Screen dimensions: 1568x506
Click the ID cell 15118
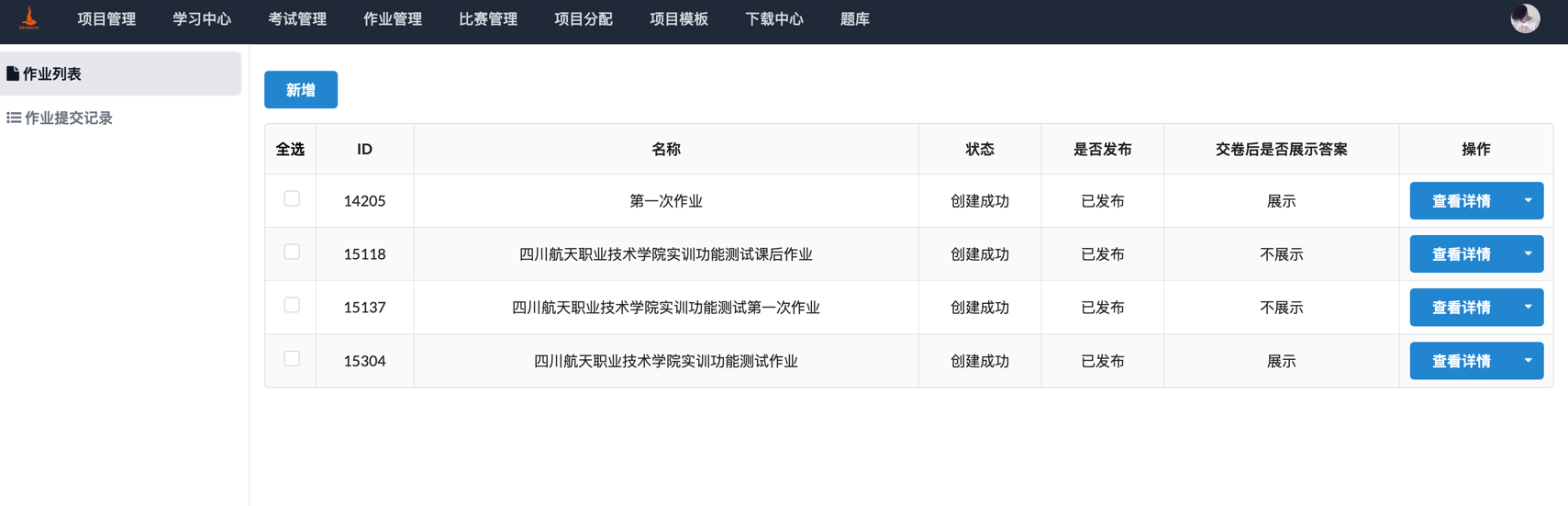(x=364, y=254)
